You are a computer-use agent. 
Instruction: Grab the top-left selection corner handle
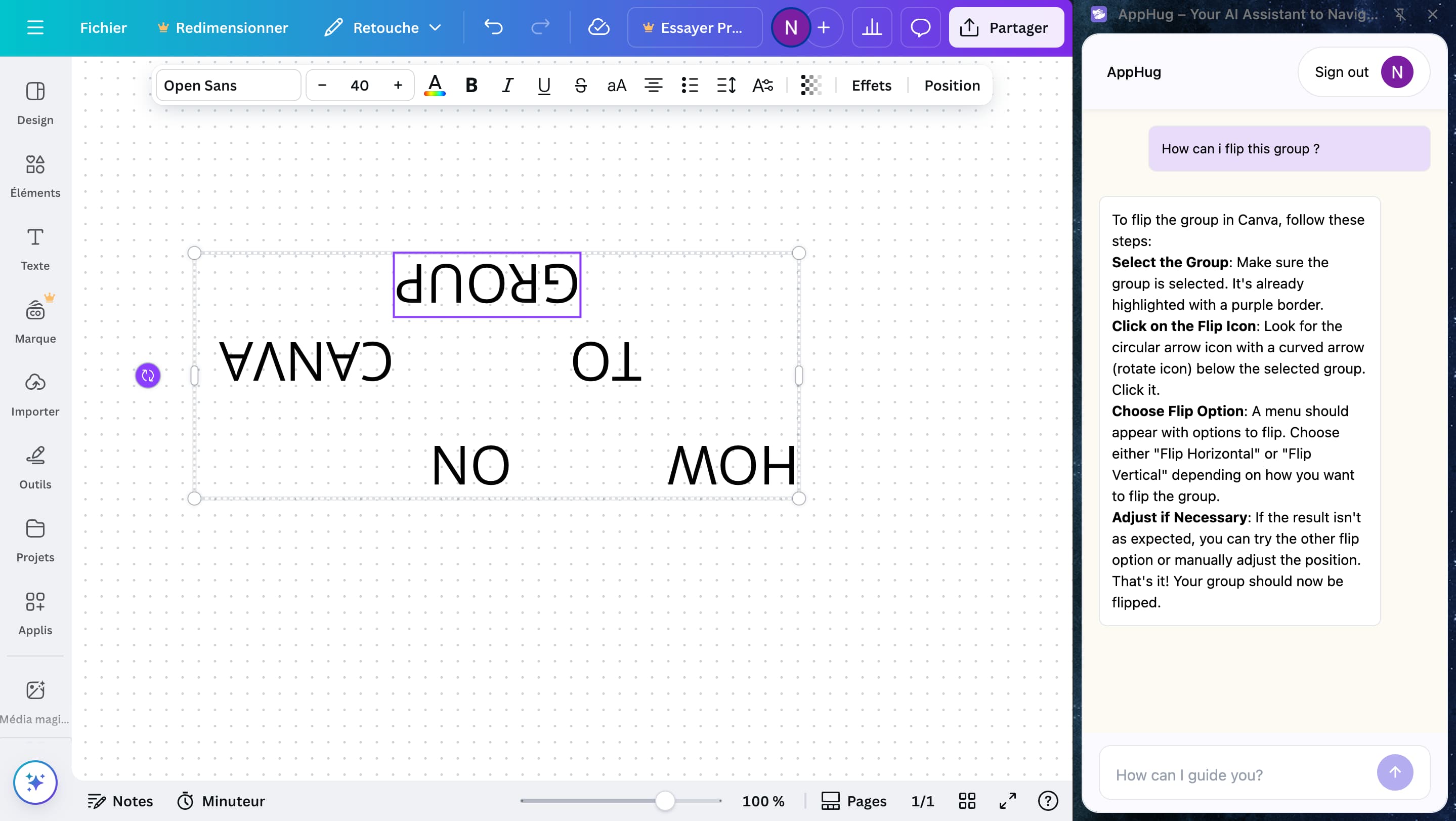click(x=194, y=253)
